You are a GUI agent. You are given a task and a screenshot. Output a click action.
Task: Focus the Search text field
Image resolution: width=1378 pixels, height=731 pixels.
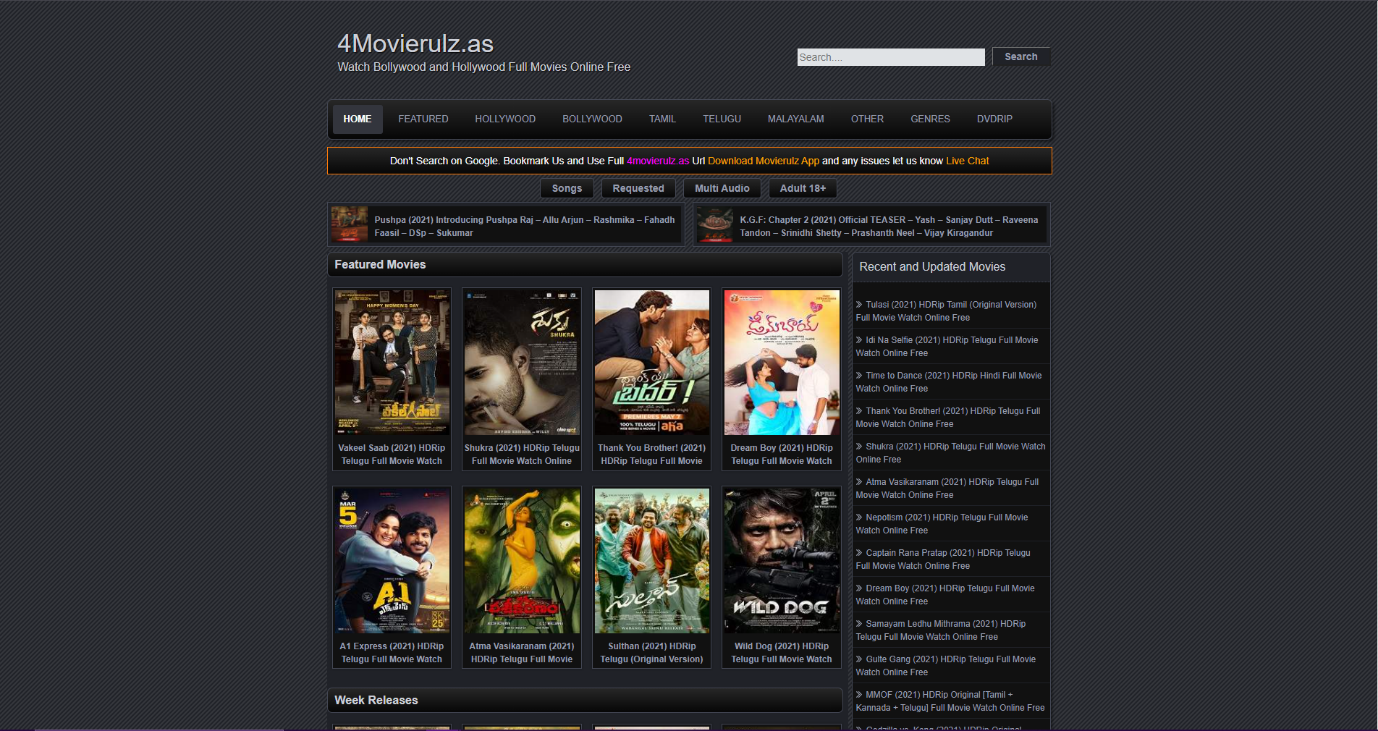[891, 57]
